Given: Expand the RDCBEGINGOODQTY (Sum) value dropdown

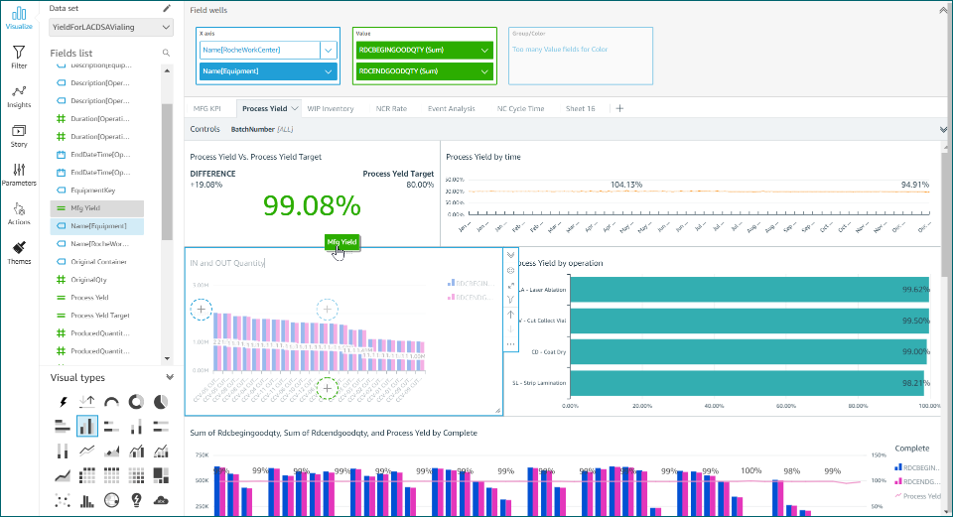Looking at the screenshot, I should coord(484,50).
